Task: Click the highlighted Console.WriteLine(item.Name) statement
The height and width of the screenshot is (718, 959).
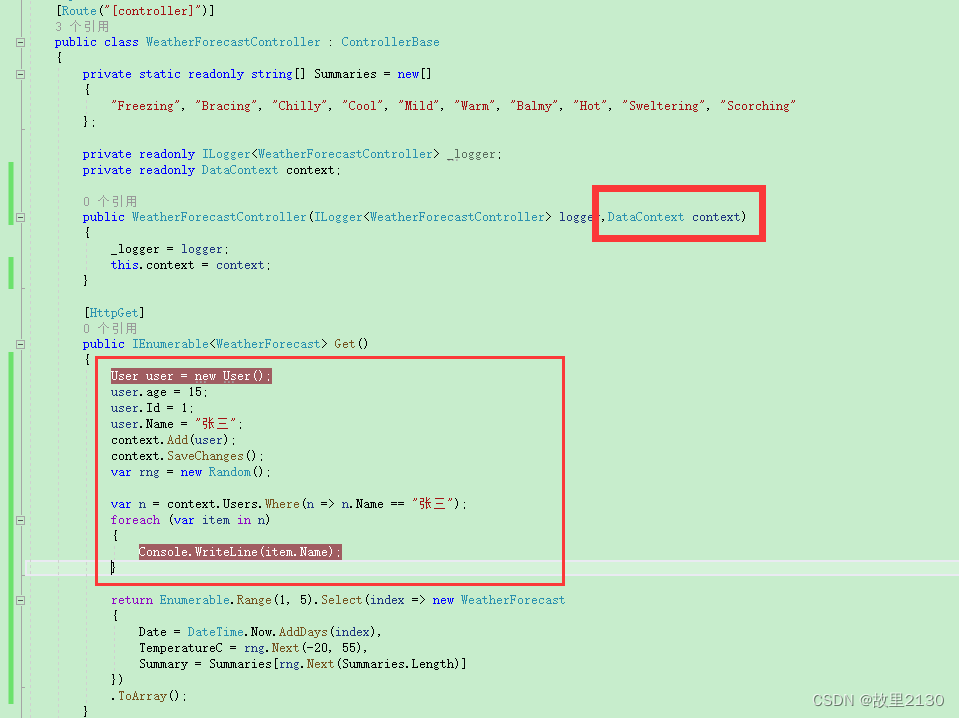Action: (239, 551)
